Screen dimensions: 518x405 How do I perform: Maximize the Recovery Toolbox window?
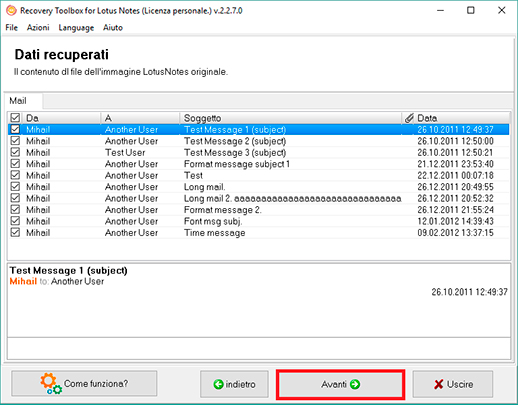(x=471, y=11)
